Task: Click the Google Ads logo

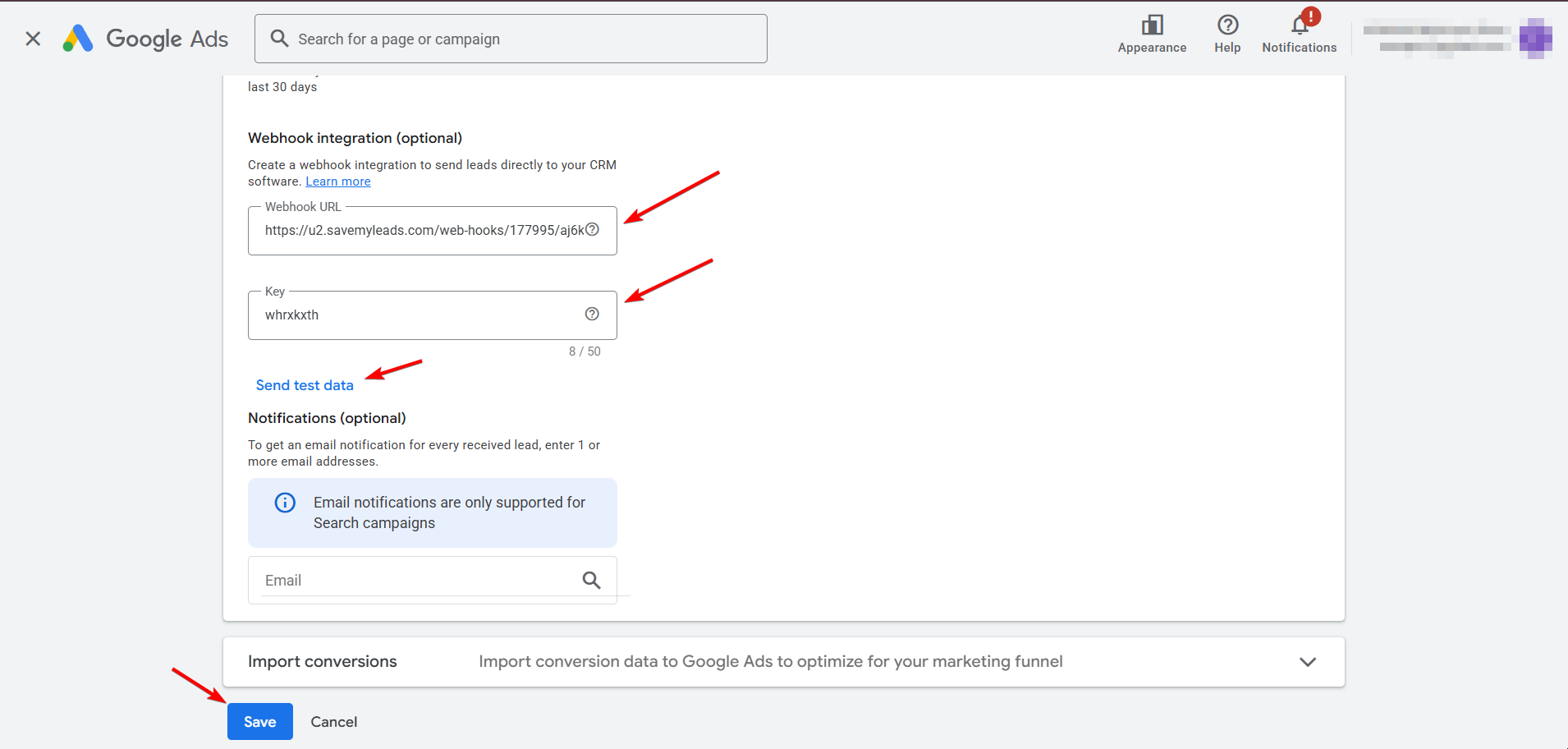Action: click(x=144, y=38)
